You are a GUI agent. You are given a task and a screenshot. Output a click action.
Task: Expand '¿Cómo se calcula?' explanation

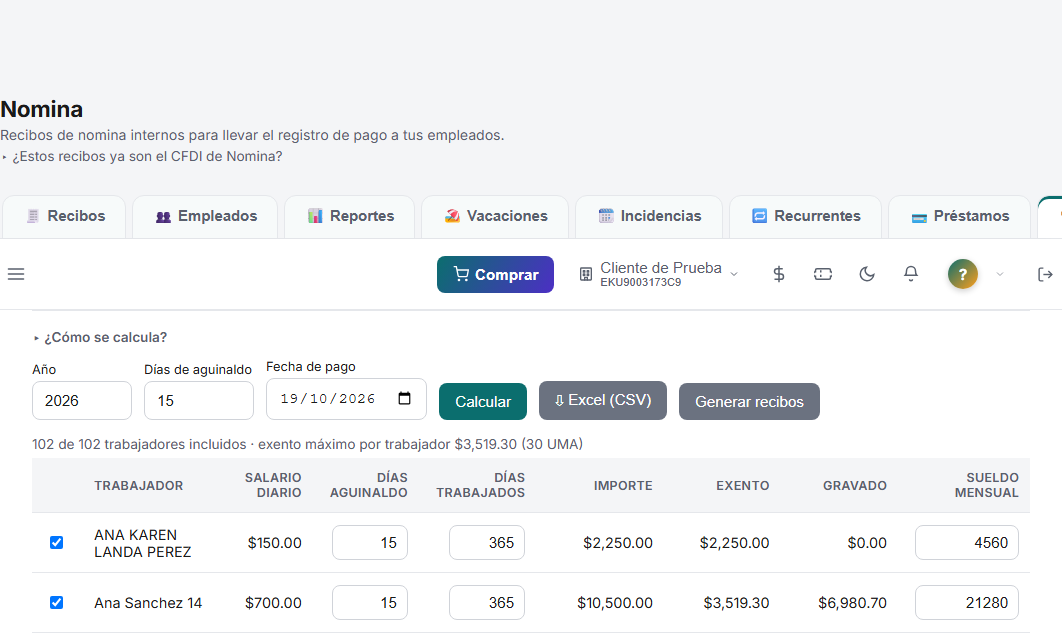click(x=100, y=337)
